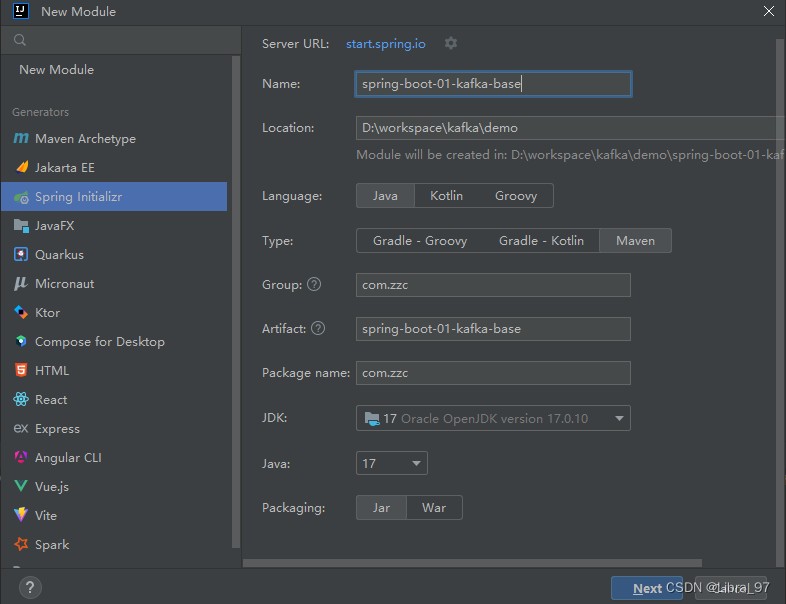Select Vue.js generator entry

114,486
